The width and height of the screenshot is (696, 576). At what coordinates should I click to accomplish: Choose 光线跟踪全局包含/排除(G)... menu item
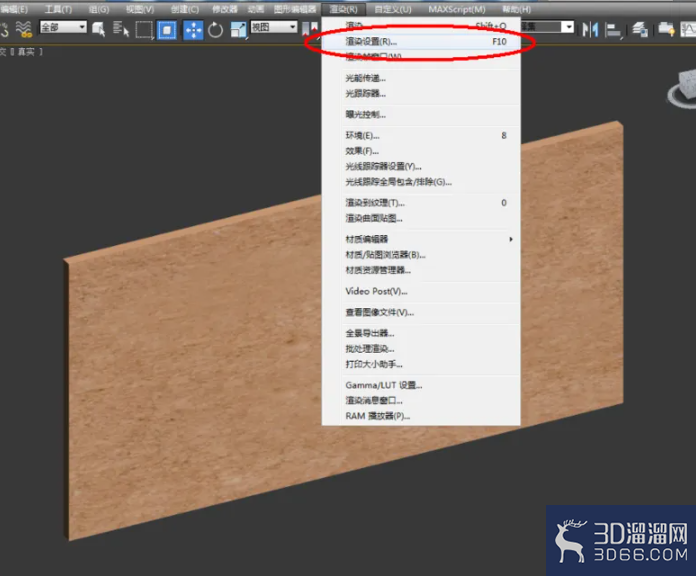tap(421, 182)
